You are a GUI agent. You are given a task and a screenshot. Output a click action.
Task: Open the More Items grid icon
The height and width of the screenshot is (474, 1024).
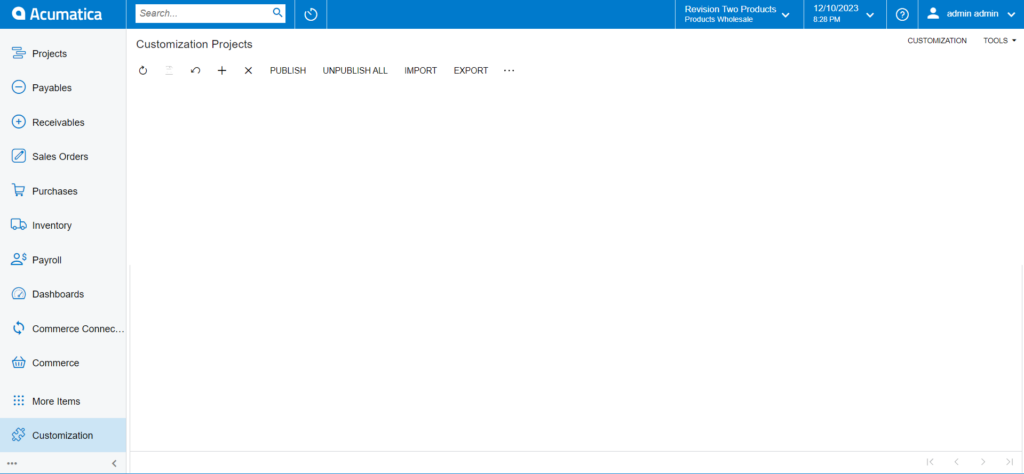[18, 401]
